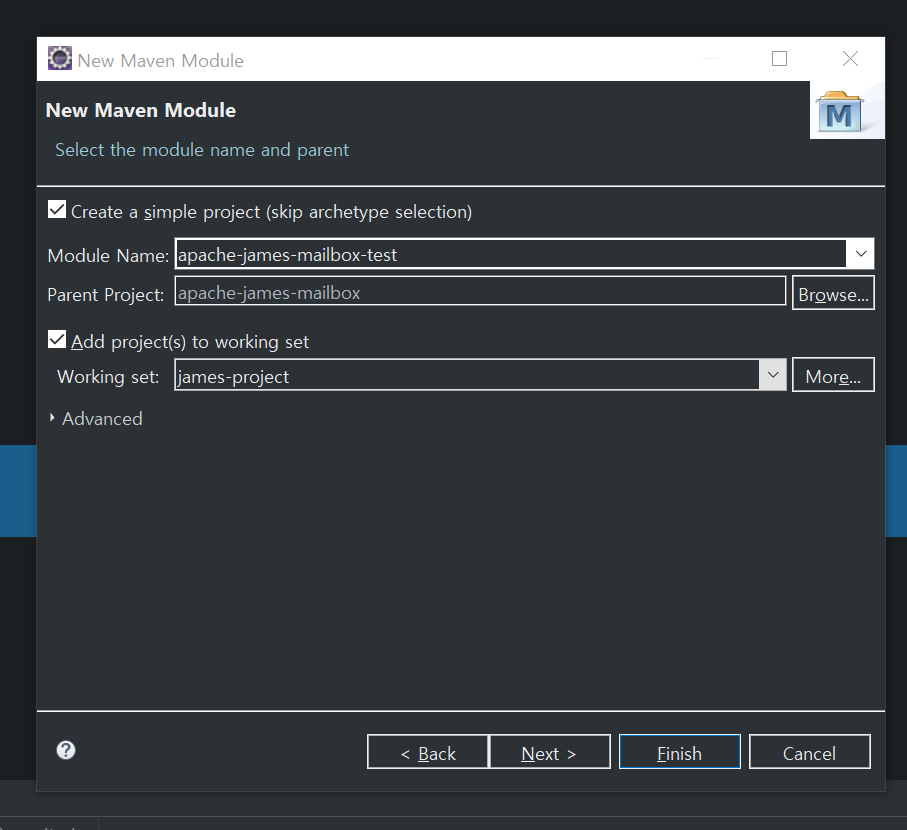Uncheck Create a simple project checkbox
Viewport: 907px width, 830px height.
[x=57, y=209]
